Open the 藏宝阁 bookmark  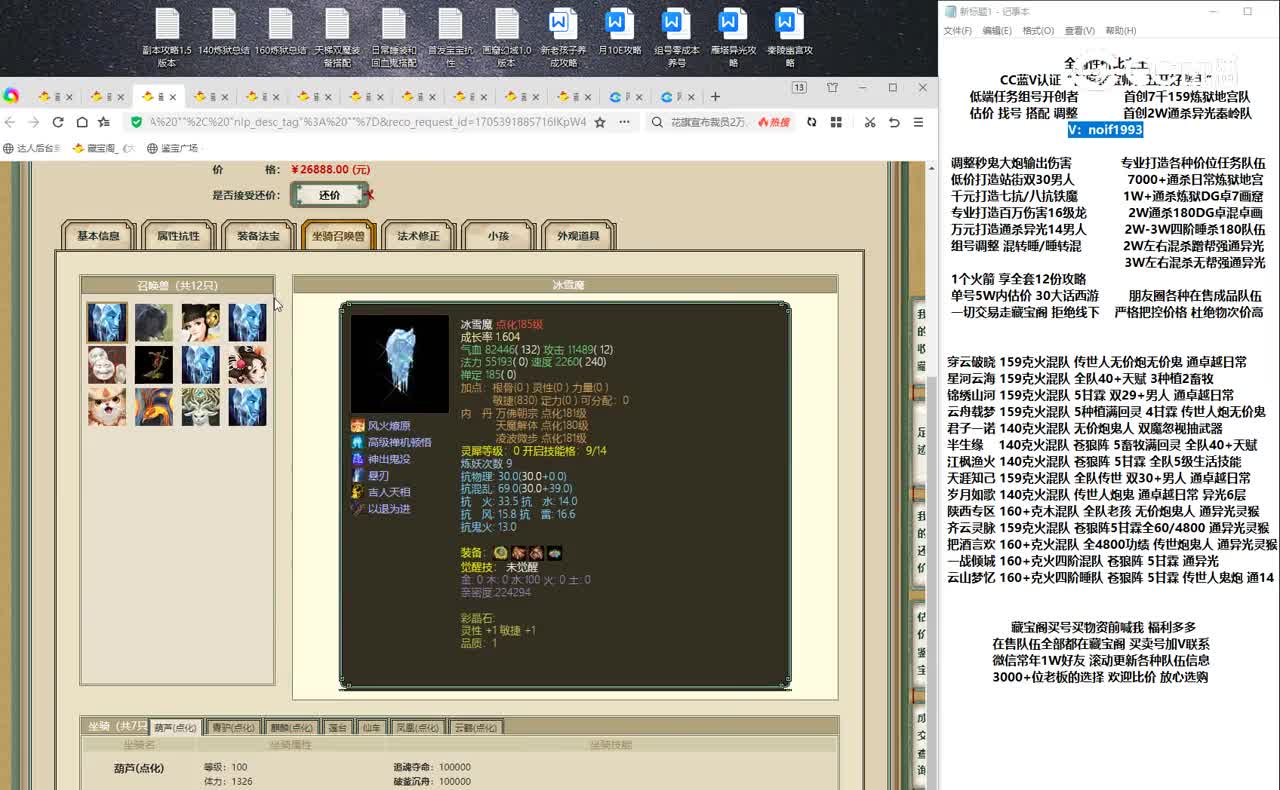click(103, 148)
